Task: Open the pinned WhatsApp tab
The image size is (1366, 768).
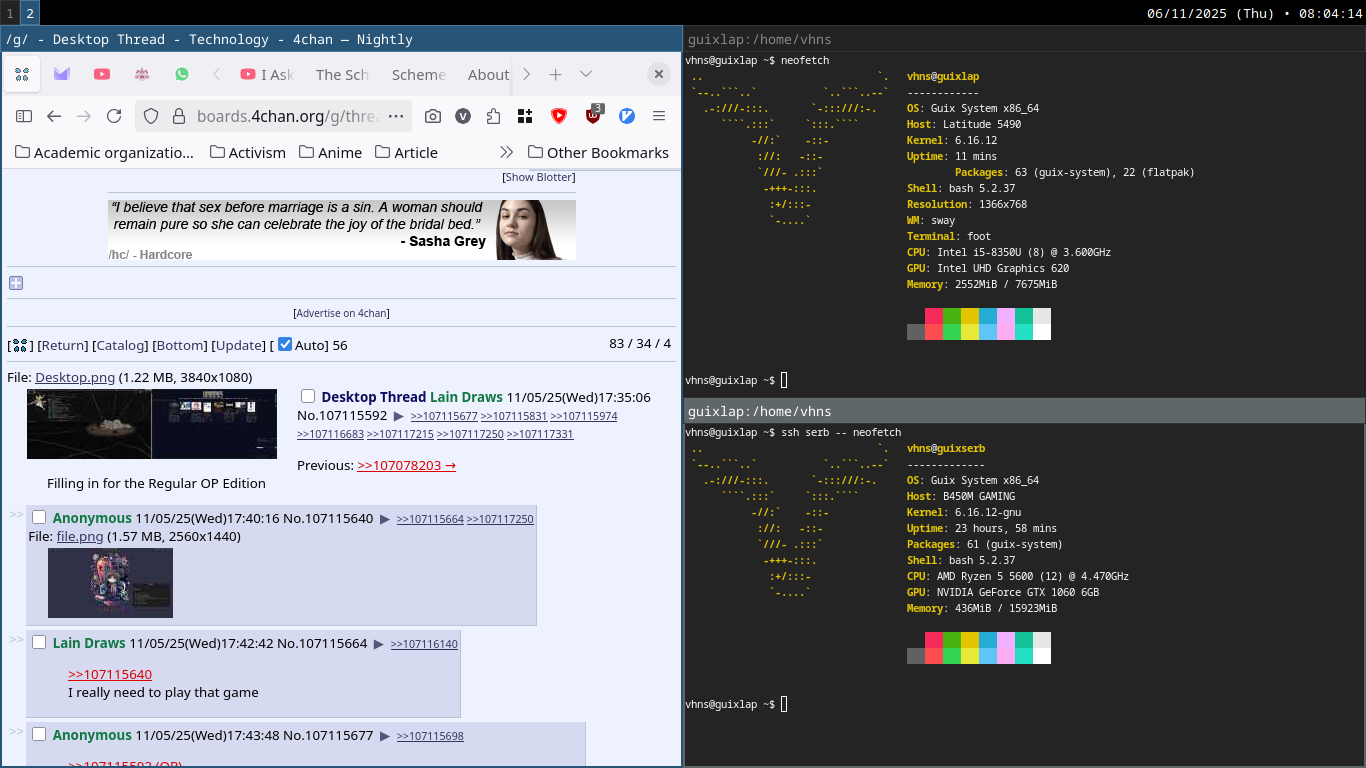Action: [x=182, y=74]
